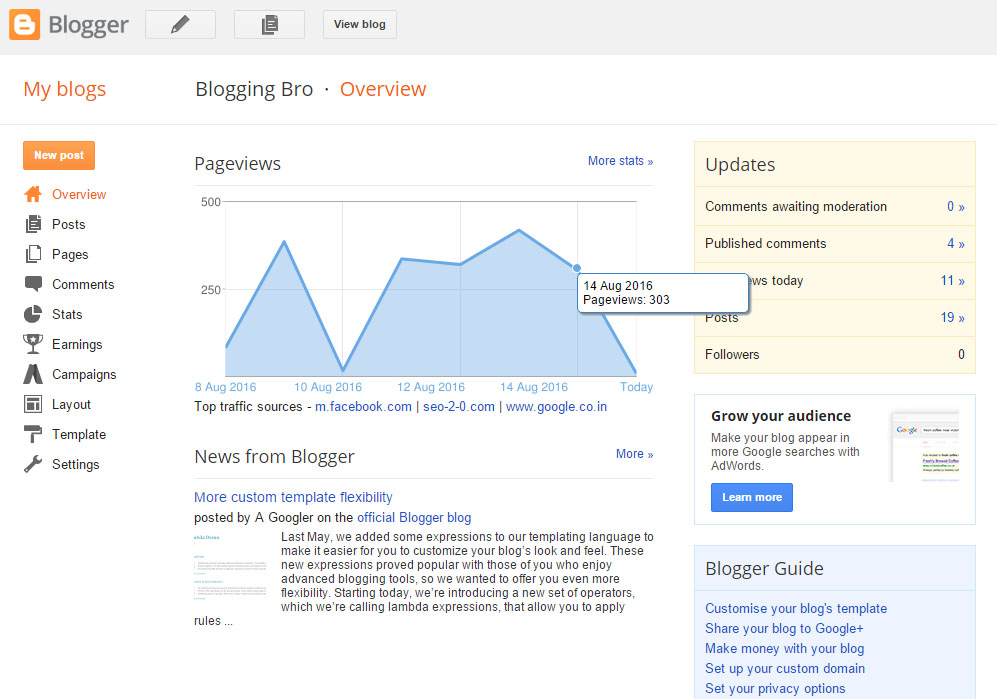Click the 8 Aug 2016 axis label

[x=226, y=387]
